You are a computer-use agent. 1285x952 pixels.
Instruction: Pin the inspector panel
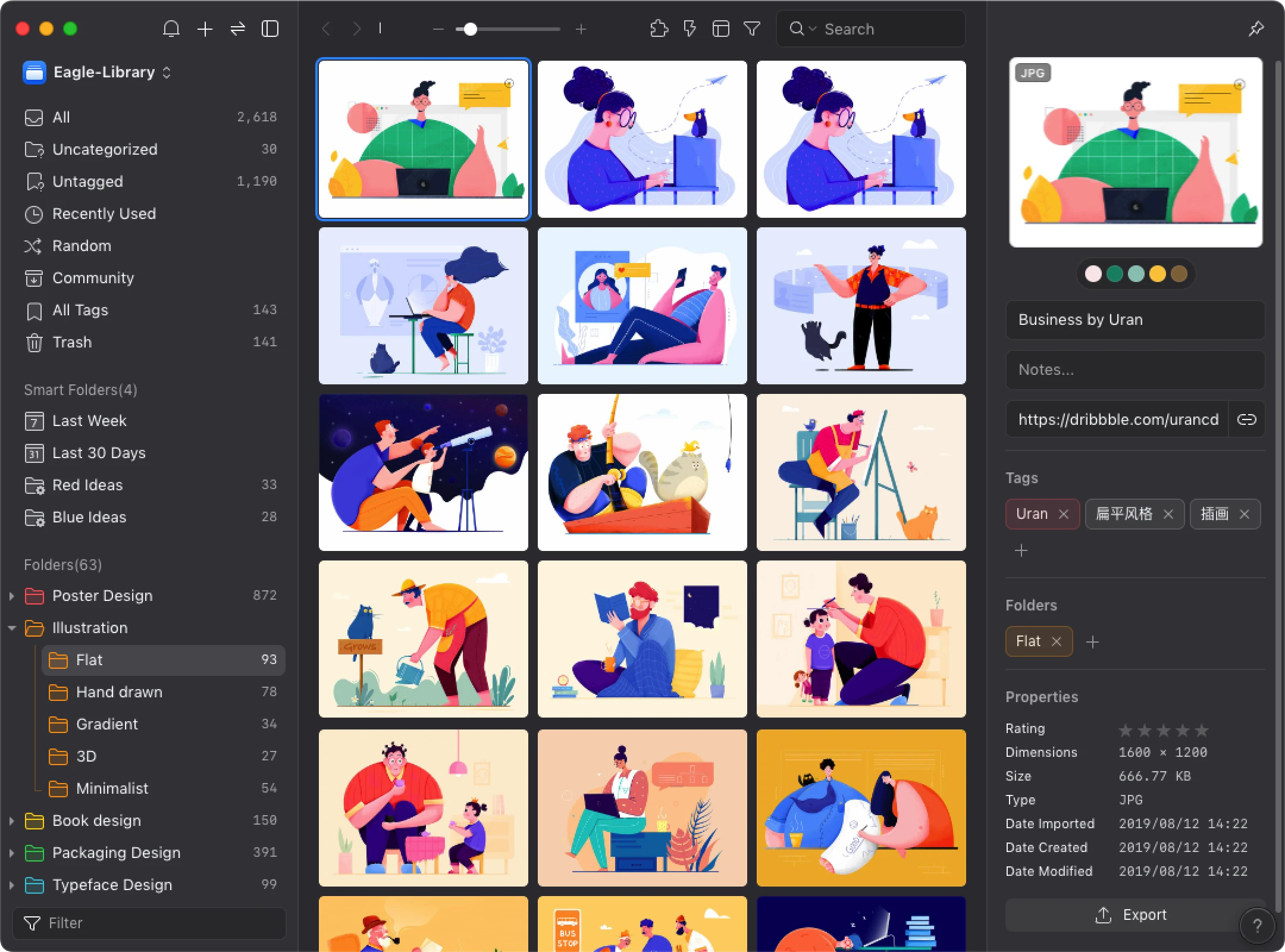(x=1256, y=29)
